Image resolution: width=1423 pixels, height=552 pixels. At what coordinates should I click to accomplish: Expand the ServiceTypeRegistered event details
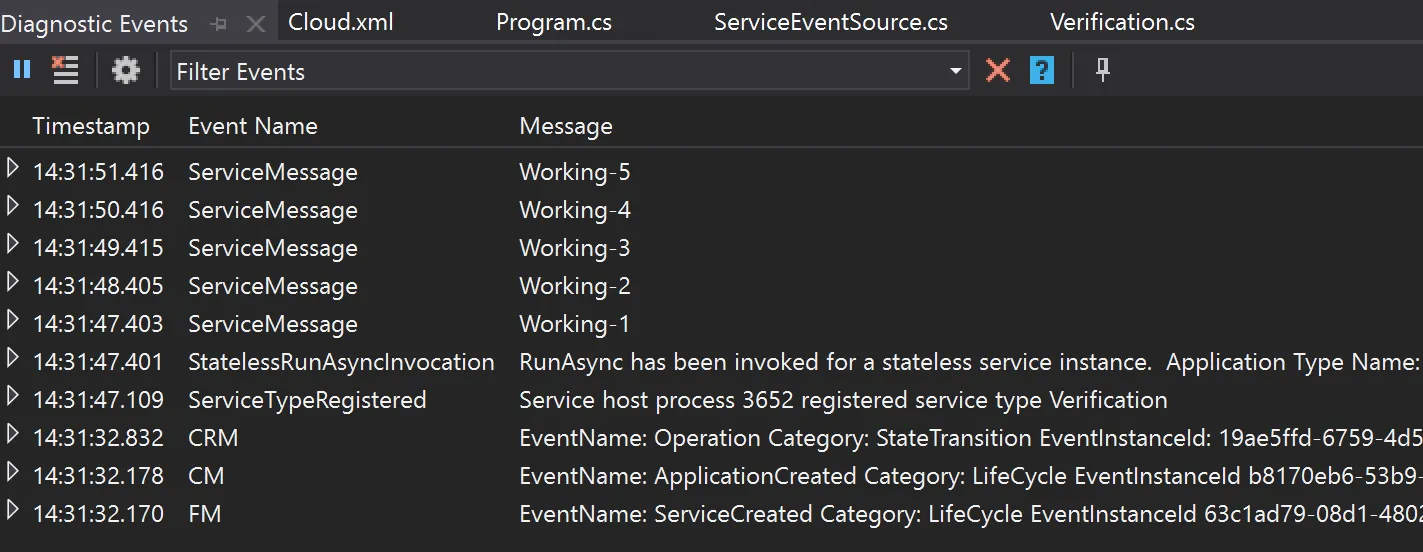[x=12, y=396]
